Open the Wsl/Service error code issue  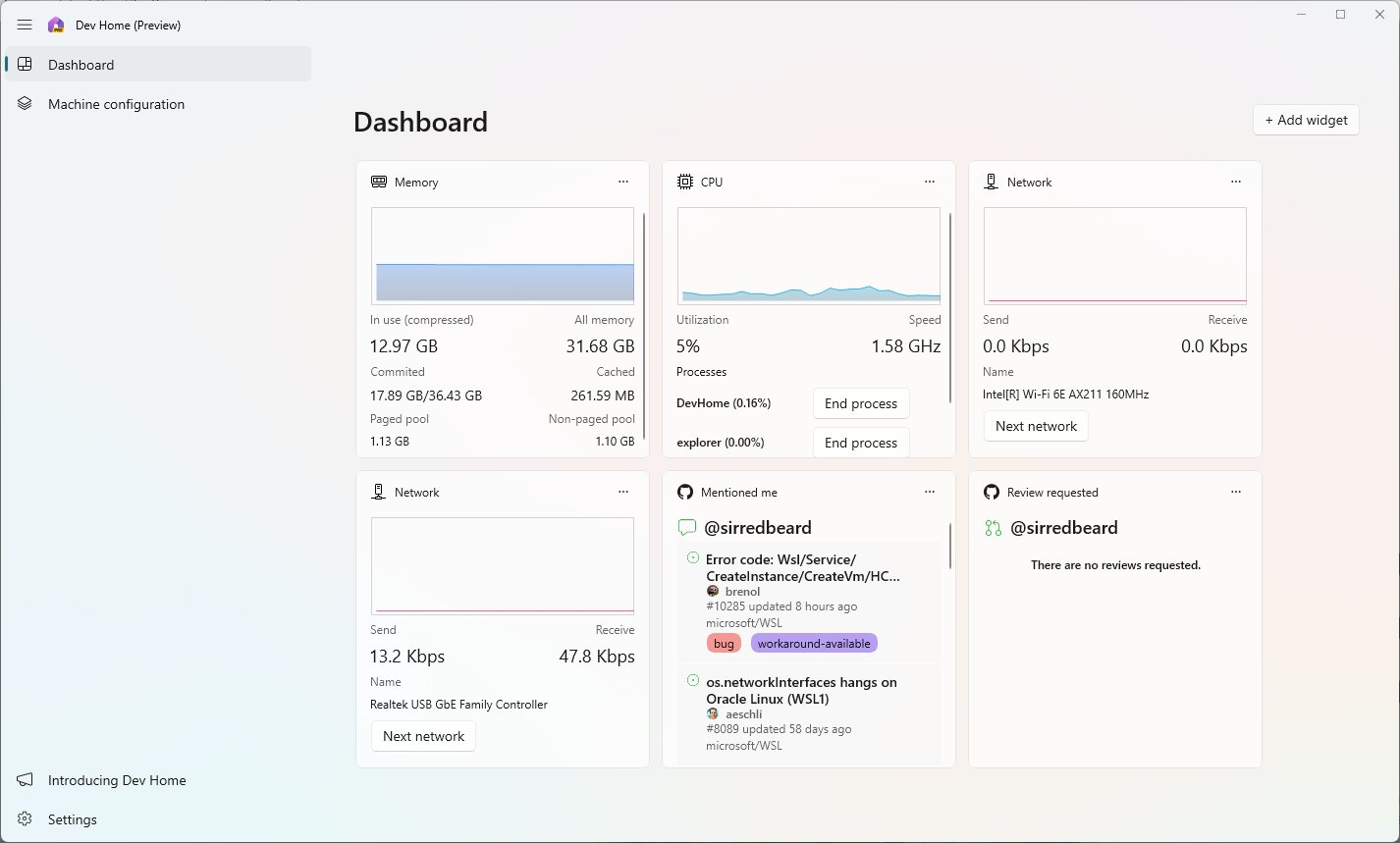[x=804, y=567]
